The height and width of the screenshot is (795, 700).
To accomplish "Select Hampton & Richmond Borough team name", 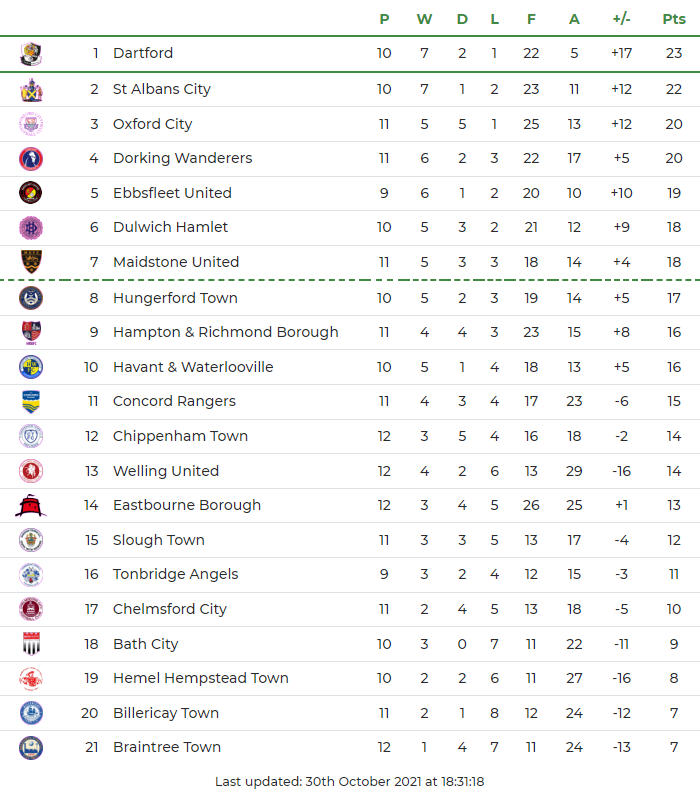I will coord(225,332).
